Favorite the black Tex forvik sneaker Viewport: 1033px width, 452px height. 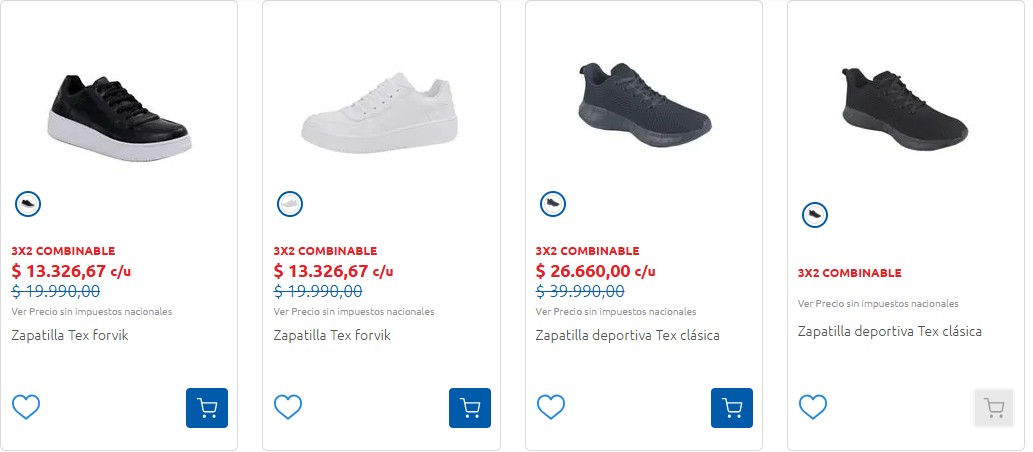26,407
